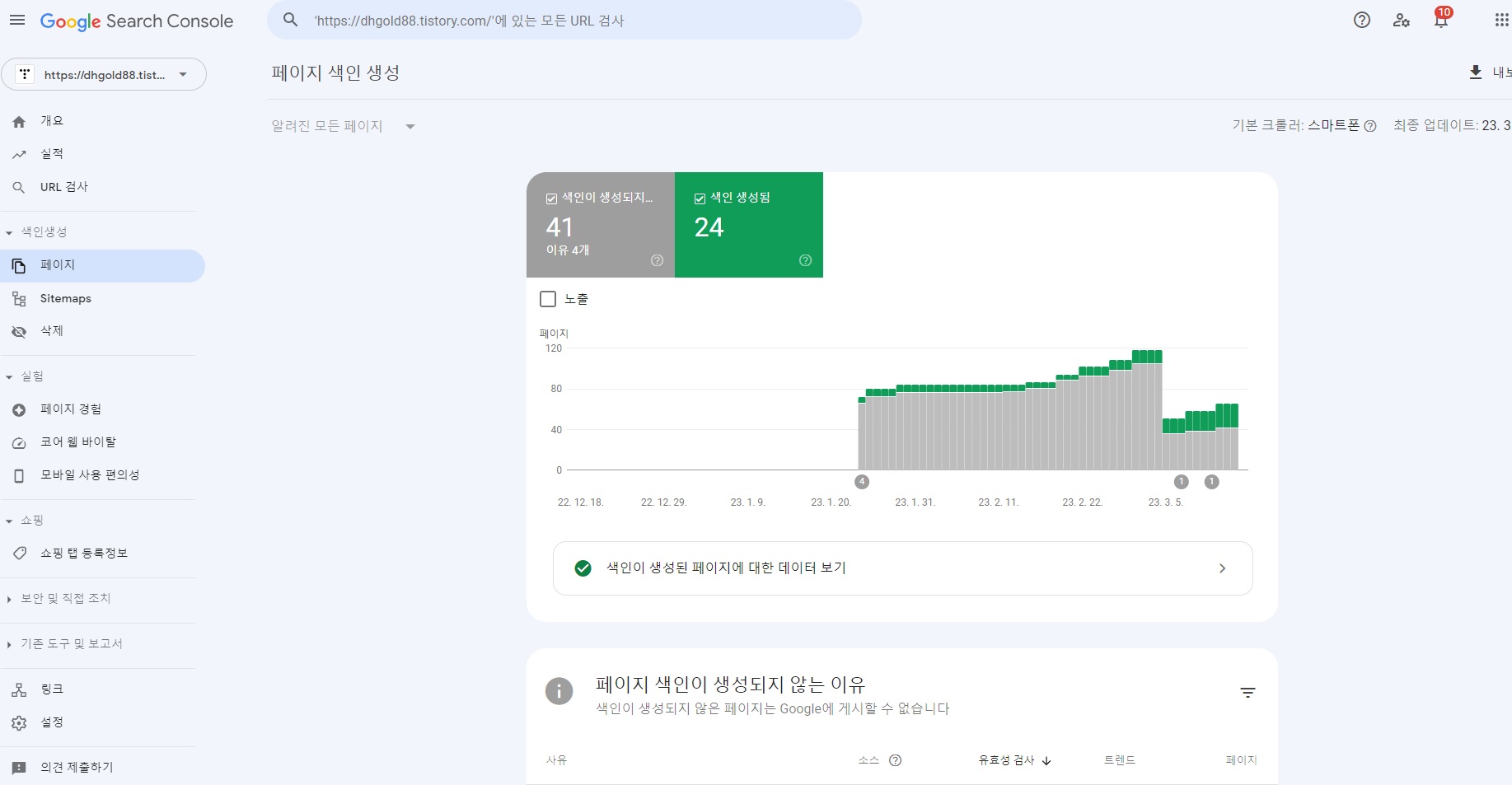Image resolution: width=1512 pixels, height=785 pixels.
Task: Open URL 검사 in the sidebar
Action: coord(64,188)
